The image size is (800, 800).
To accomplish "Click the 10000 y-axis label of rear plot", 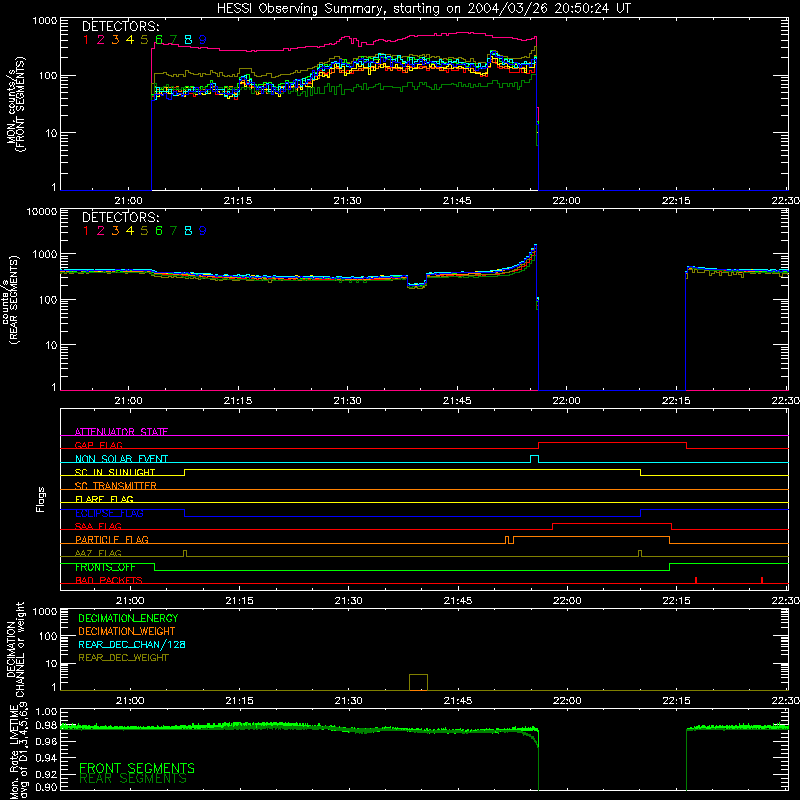I will coord(42,212).
